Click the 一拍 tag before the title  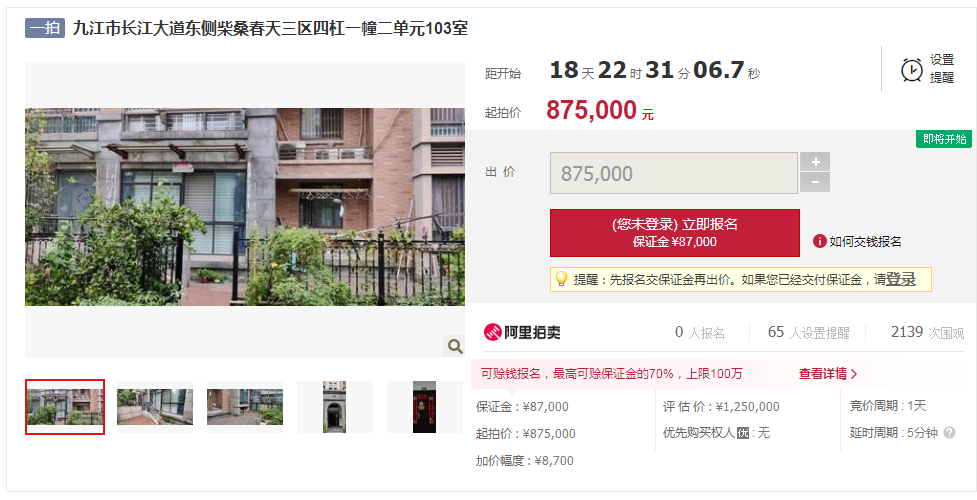45,28
